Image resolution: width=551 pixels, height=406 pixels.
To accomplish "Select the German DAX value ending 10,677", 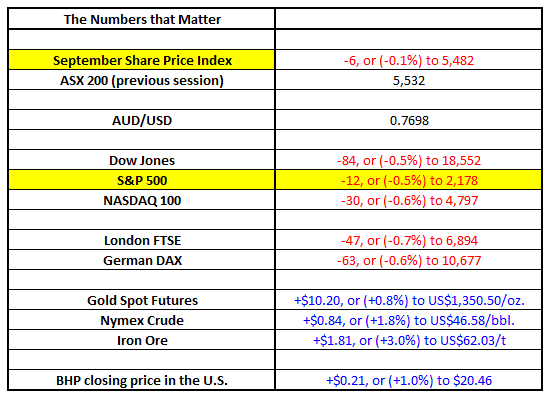I will [409, 260].
